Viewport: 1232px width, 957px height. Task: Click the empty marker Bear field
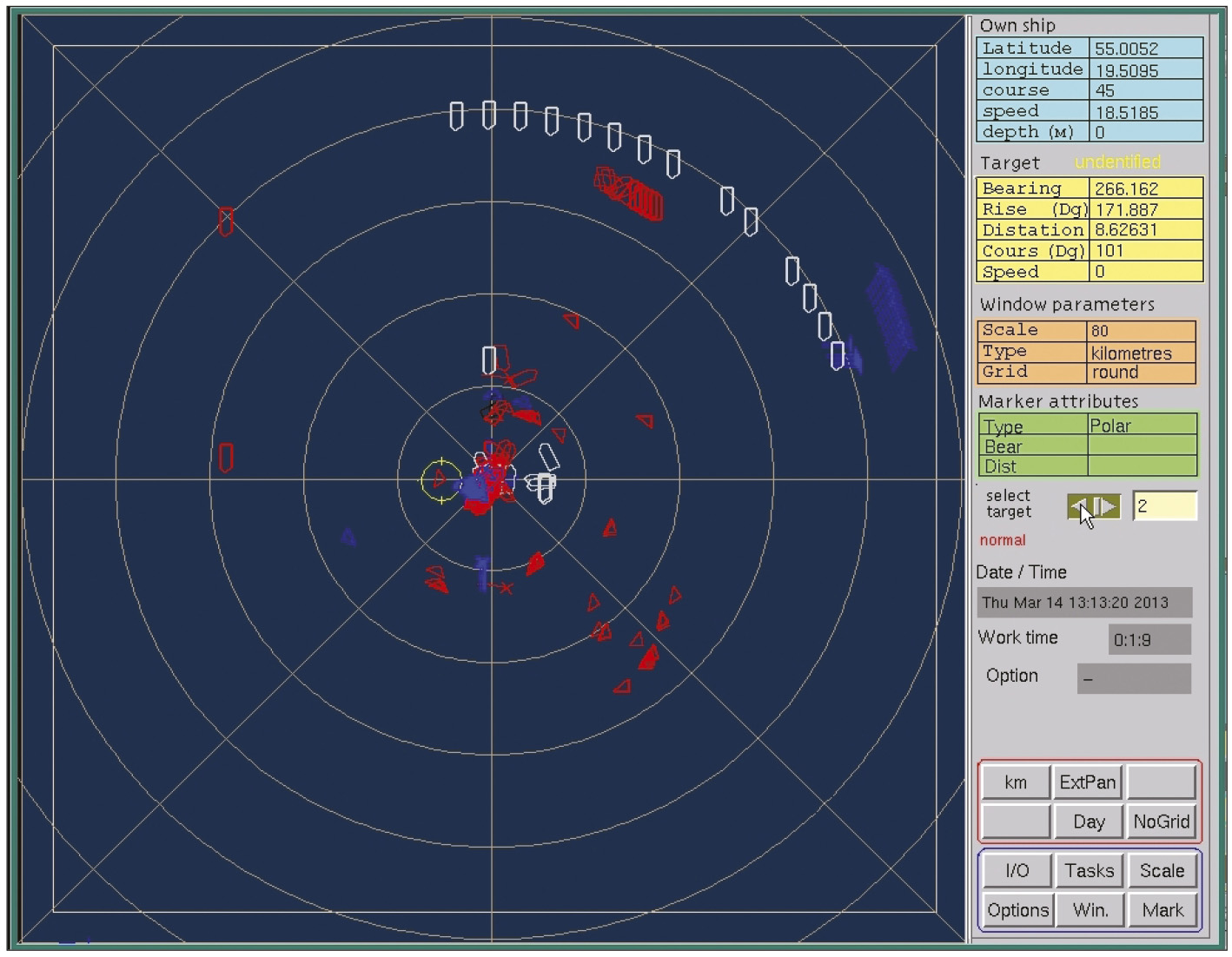click(1142, 445)
